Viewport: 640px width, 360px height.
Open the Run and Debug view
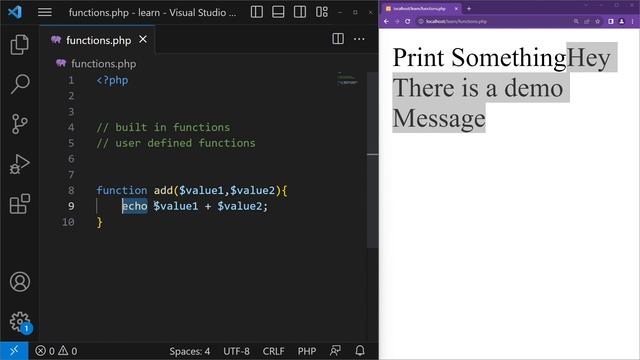pyautogui.click(x=19, y=164)
